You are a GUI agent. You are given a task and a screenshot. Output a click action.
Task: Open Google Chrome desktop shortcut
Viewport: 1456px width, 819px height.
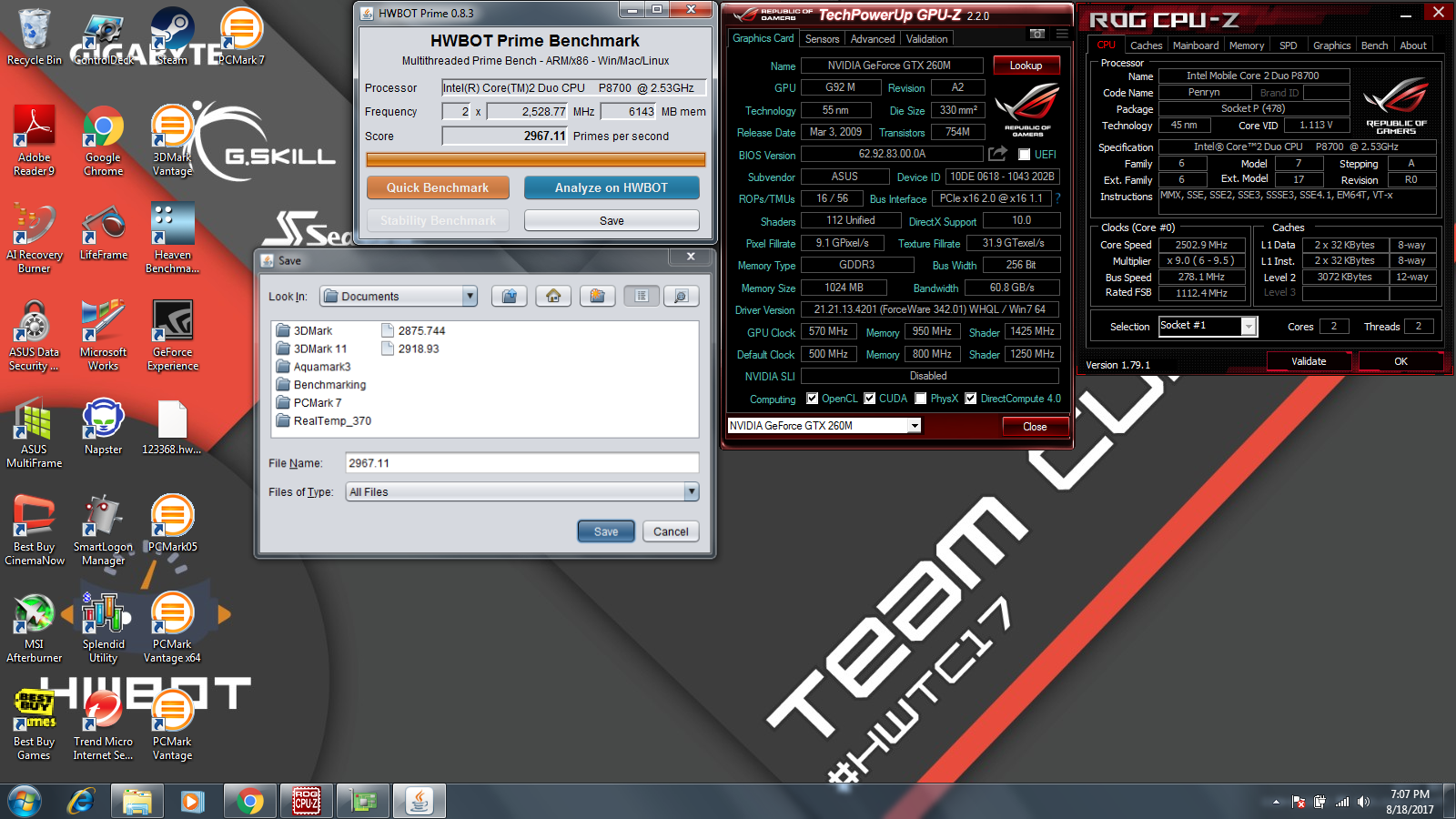point(103,139)
